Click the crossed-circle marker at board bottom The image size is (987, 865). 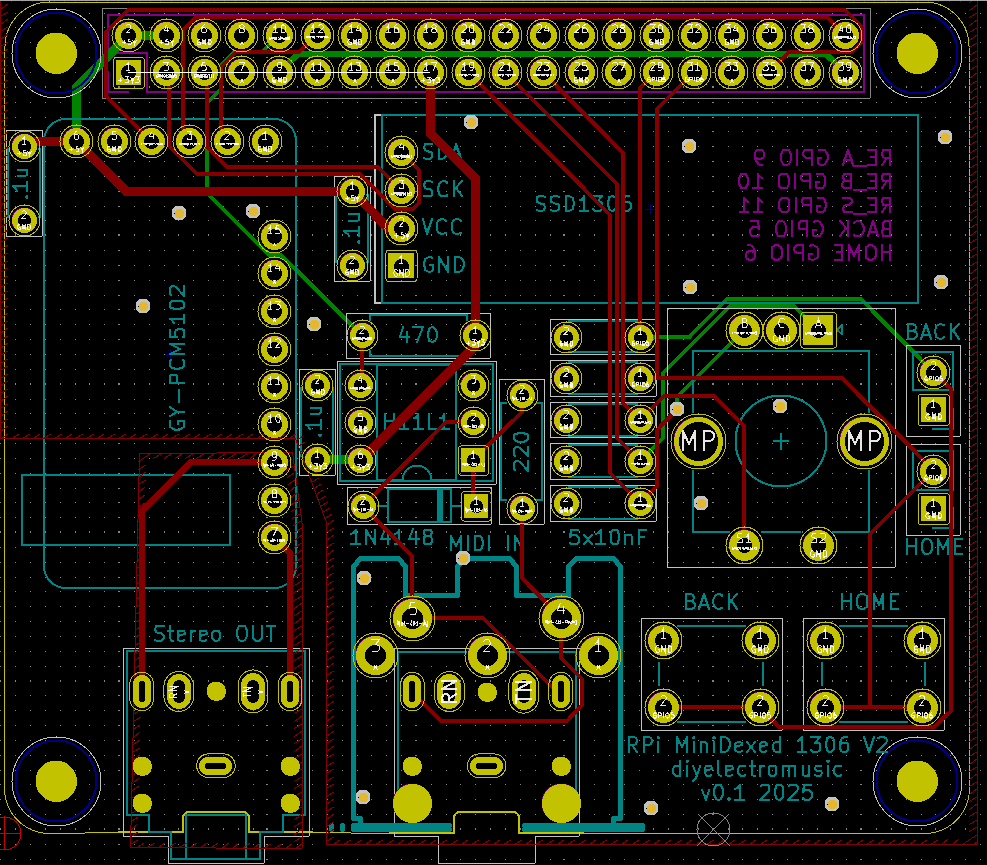714,826
